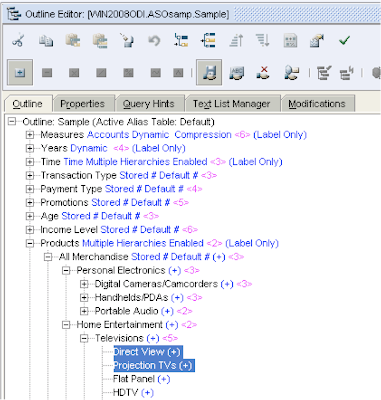The width and height of the screenshot is (381, 400).
Task: Select the Portable Audio member label
Action: coord(126,311)
